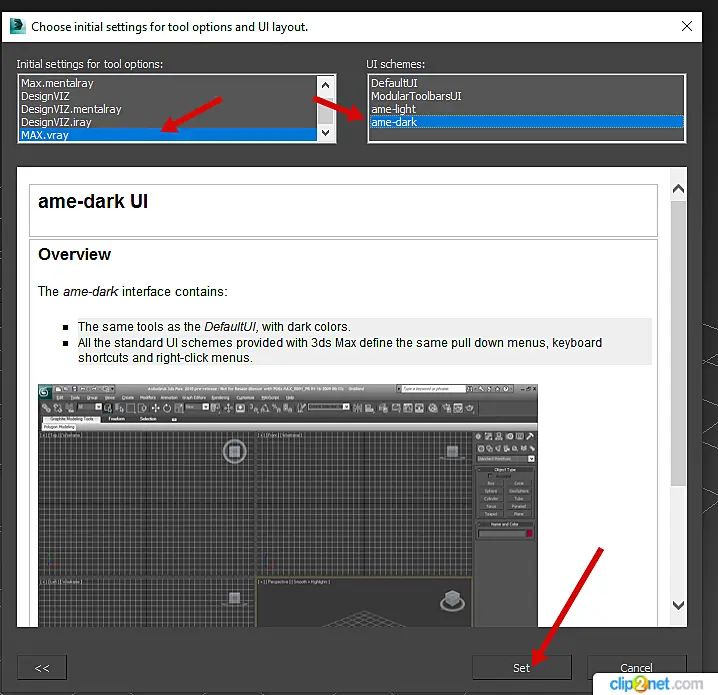Choose ame-dark UI scheme
Viewport: 718px width, 695px height.
point(526,122)
